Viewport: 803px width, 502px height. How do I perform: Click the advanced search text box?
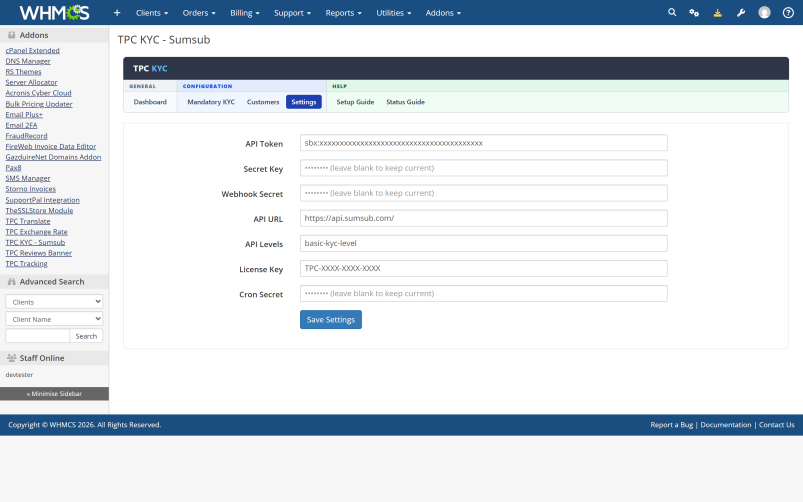(37, 336)
